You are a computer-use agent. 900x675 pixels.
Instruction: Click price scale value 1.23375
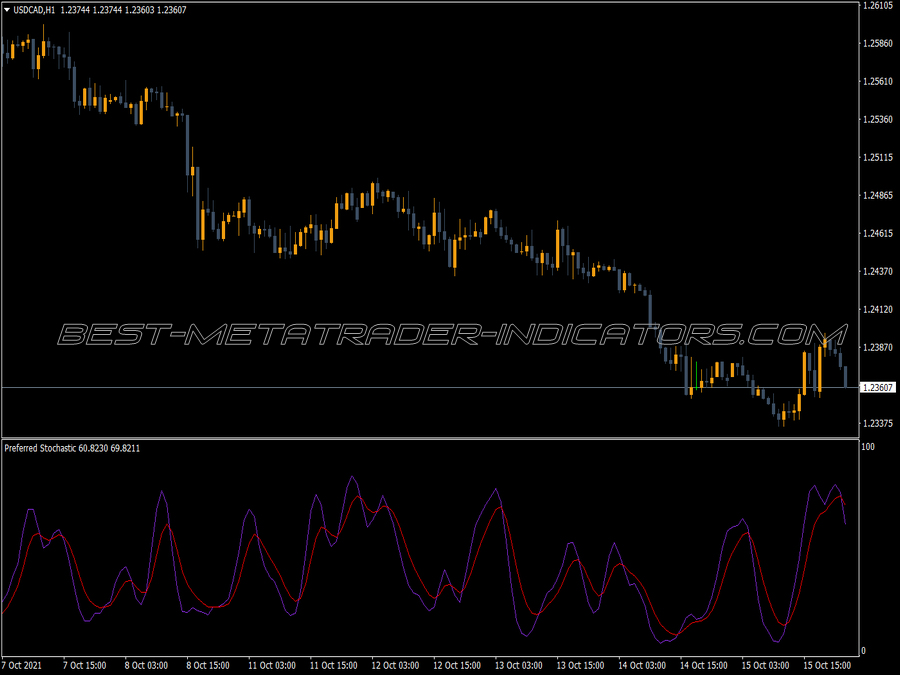click(878, 424)
